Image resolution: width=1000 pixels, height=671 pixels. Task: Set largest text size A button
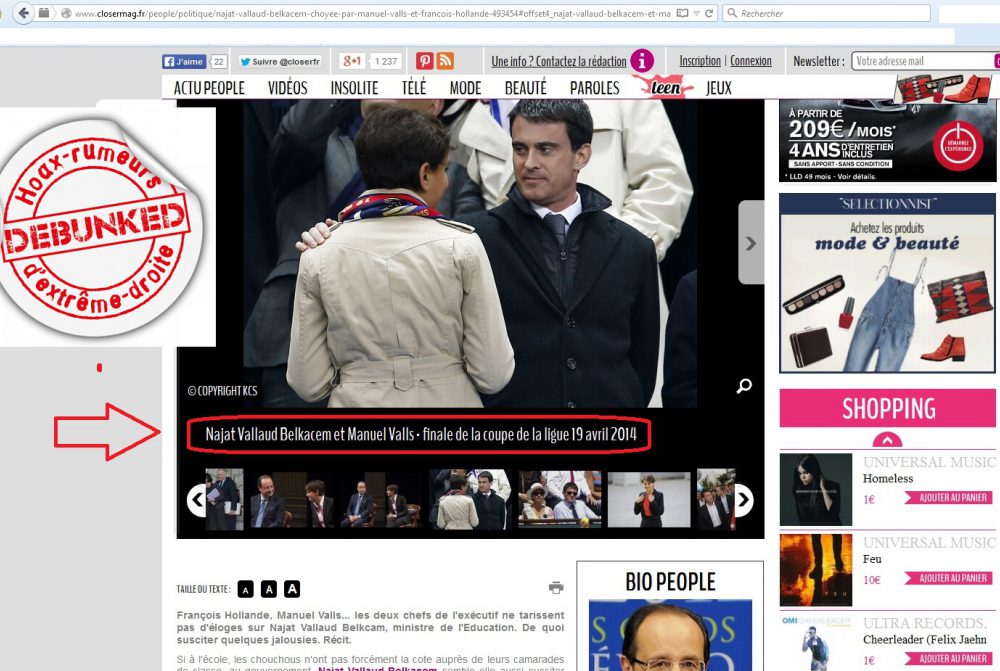292,589
